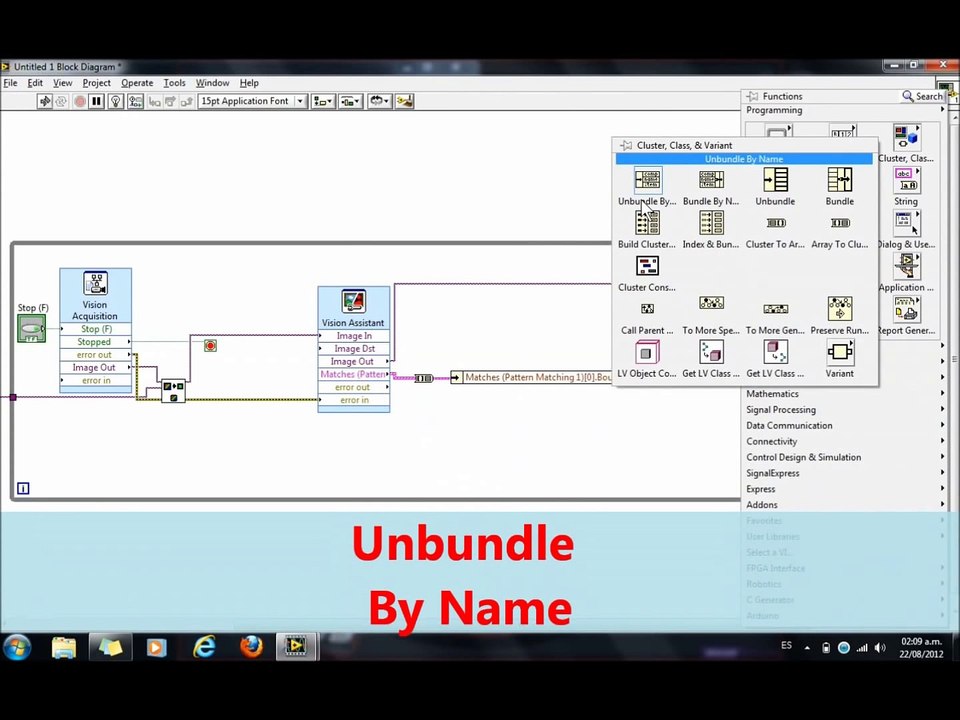Image resolution: width=960 pixels, height=720 pixels.
Task: Click the Pause toolbar button
Action: point(97,101)
